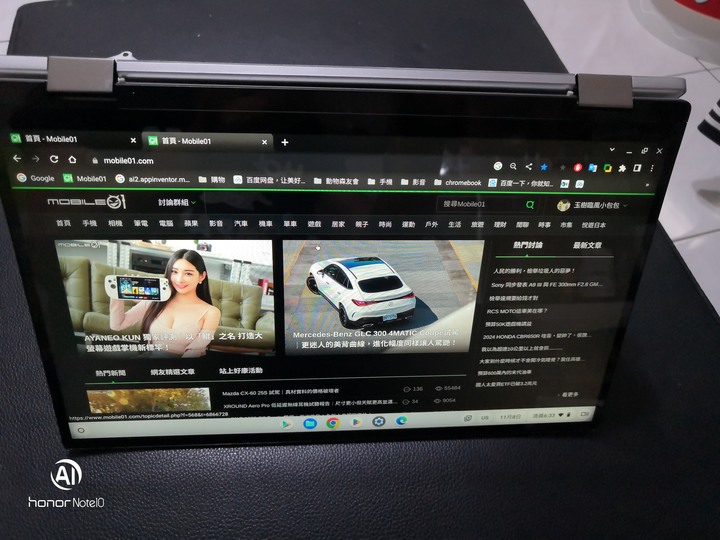Launch Chrome from the shelf
720x540 pixels.
[333, 422]
